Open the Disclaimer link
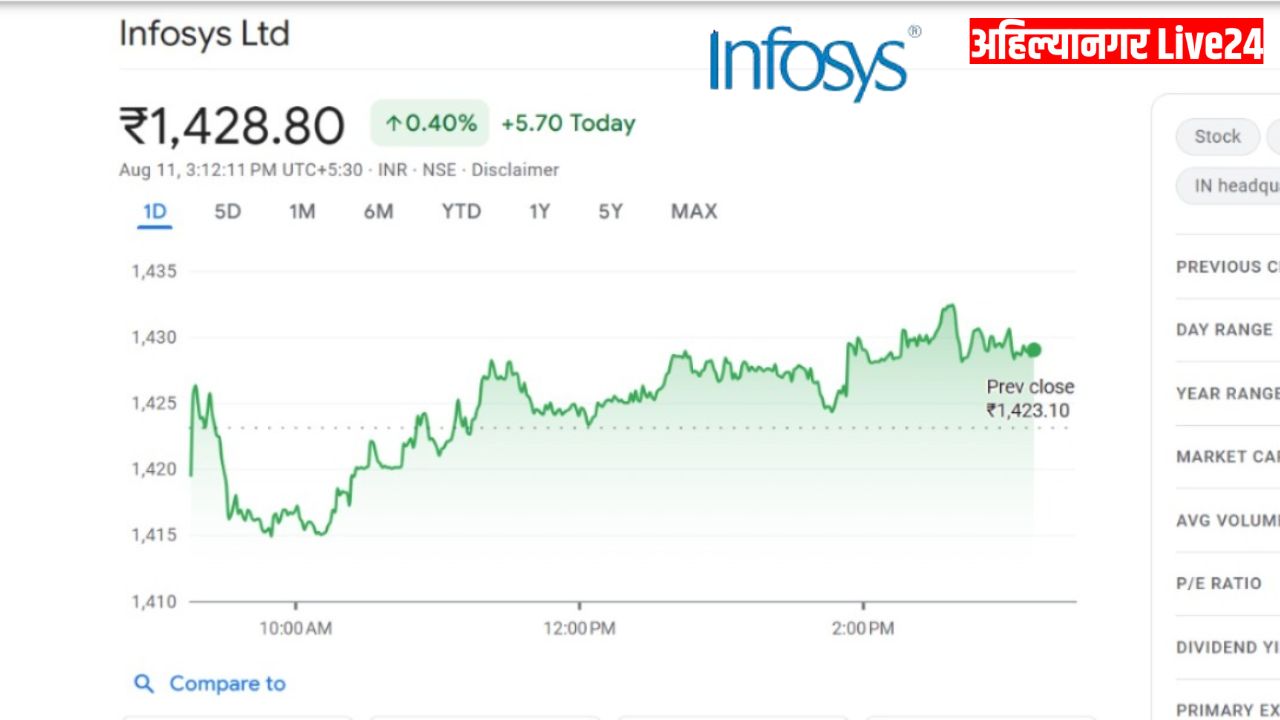This screenshot has height=720, width=1280. pyautogui.click(x=515, y=170)
